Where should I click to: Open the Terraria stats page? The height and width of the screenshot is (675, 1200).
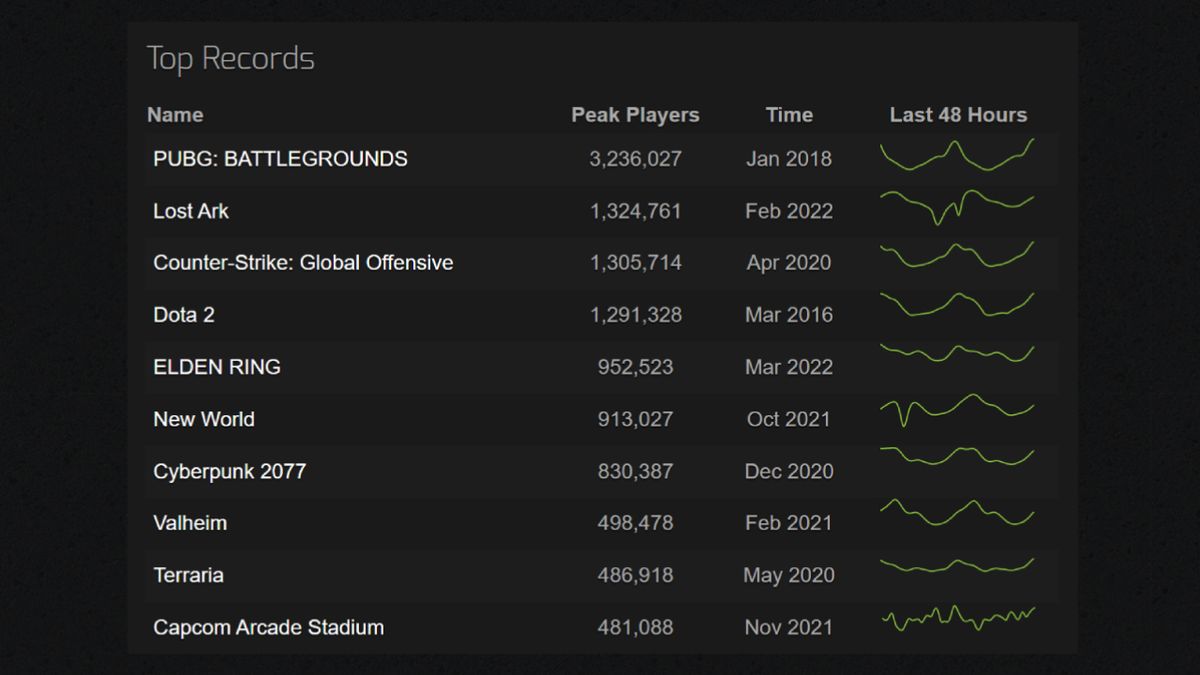(186, 575)
